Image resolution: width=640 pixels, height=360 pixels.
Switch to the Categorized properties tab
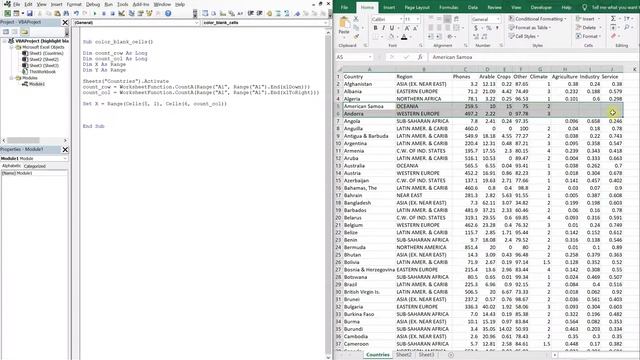(x=35, y=166)
